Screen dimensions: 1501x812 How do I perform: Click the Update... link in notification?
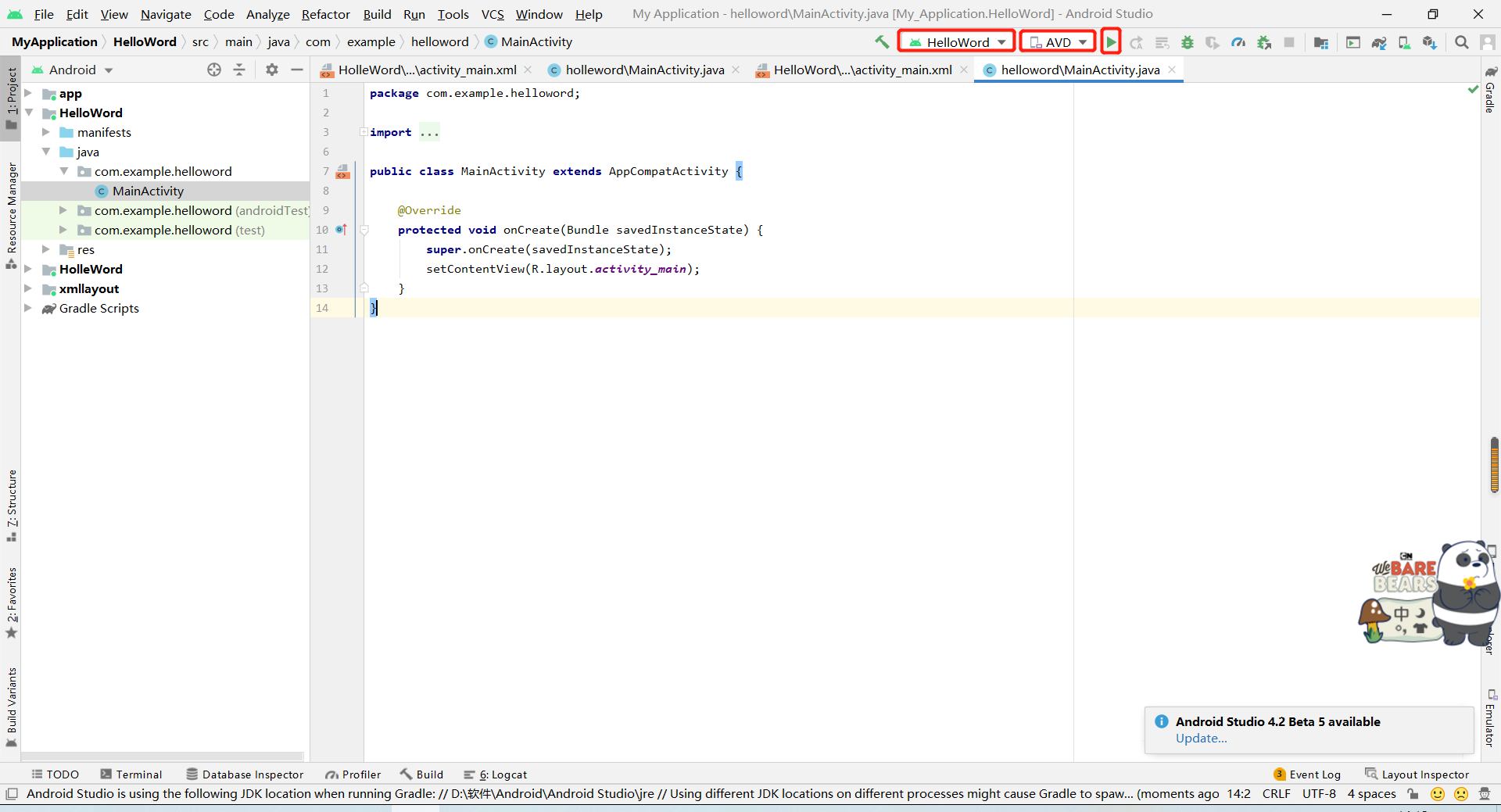point(1201,739)
